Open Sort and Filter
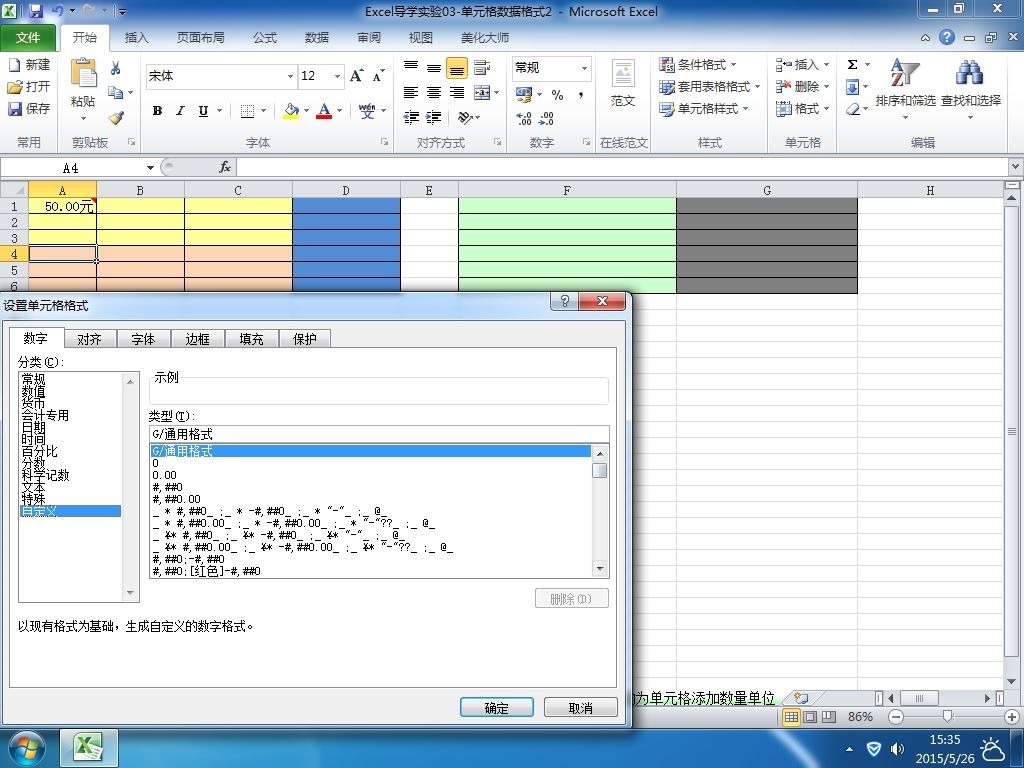The image size is (1024, 768). tap(905, 88)
